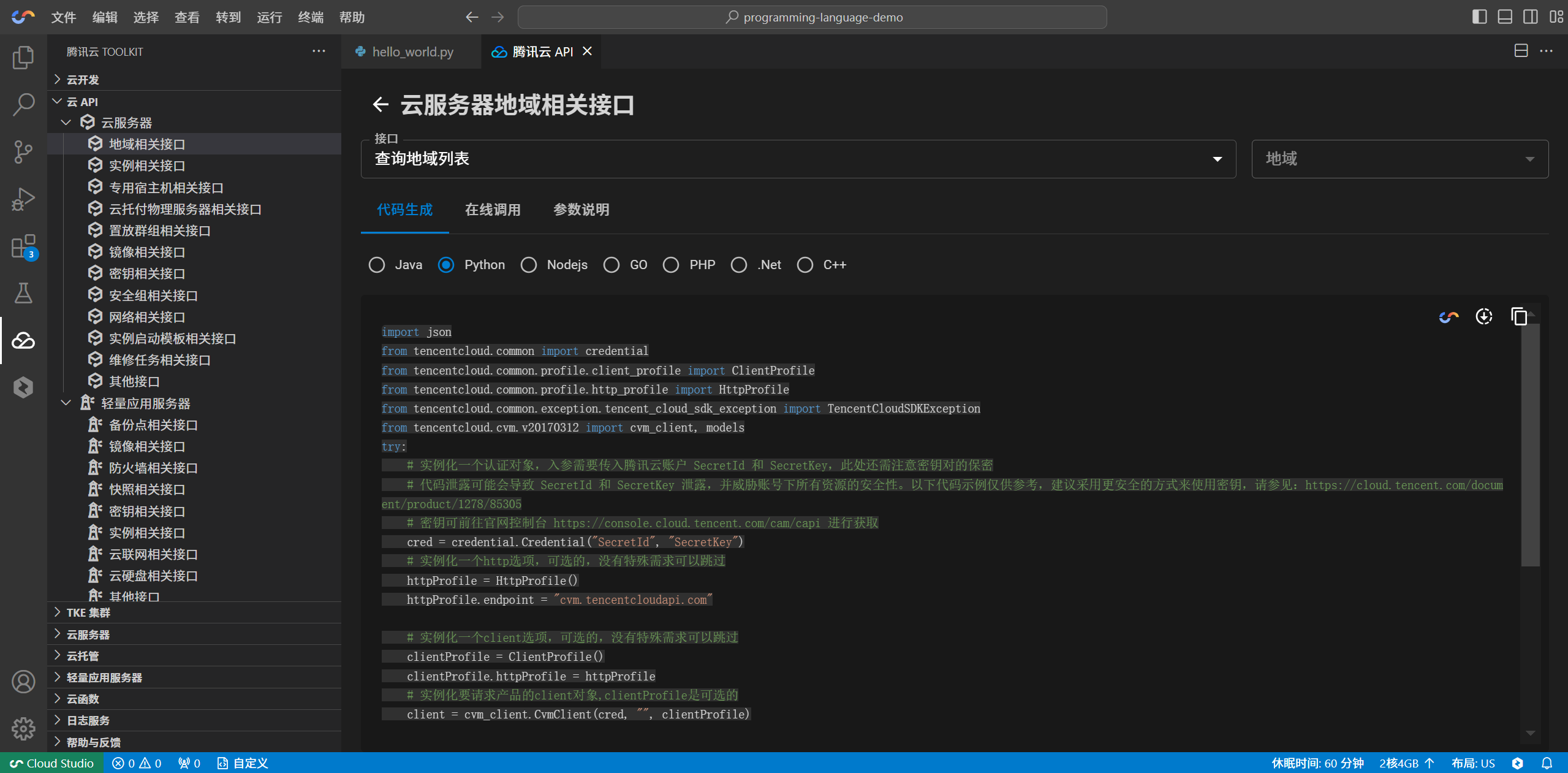The image size is (1568, 773).
Task: Click the circular download icon above the code block
Action: (1484, 317)
